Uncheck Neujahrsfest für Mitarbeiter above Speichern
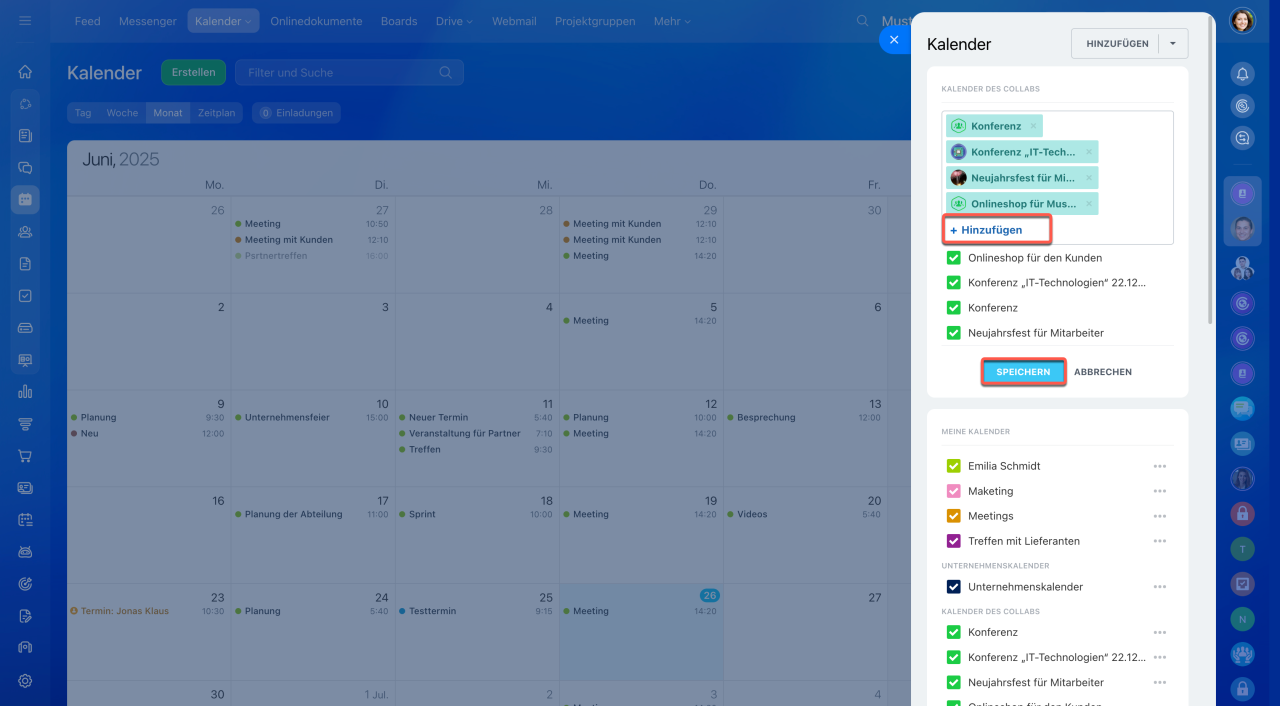 [x=953, y=333]
